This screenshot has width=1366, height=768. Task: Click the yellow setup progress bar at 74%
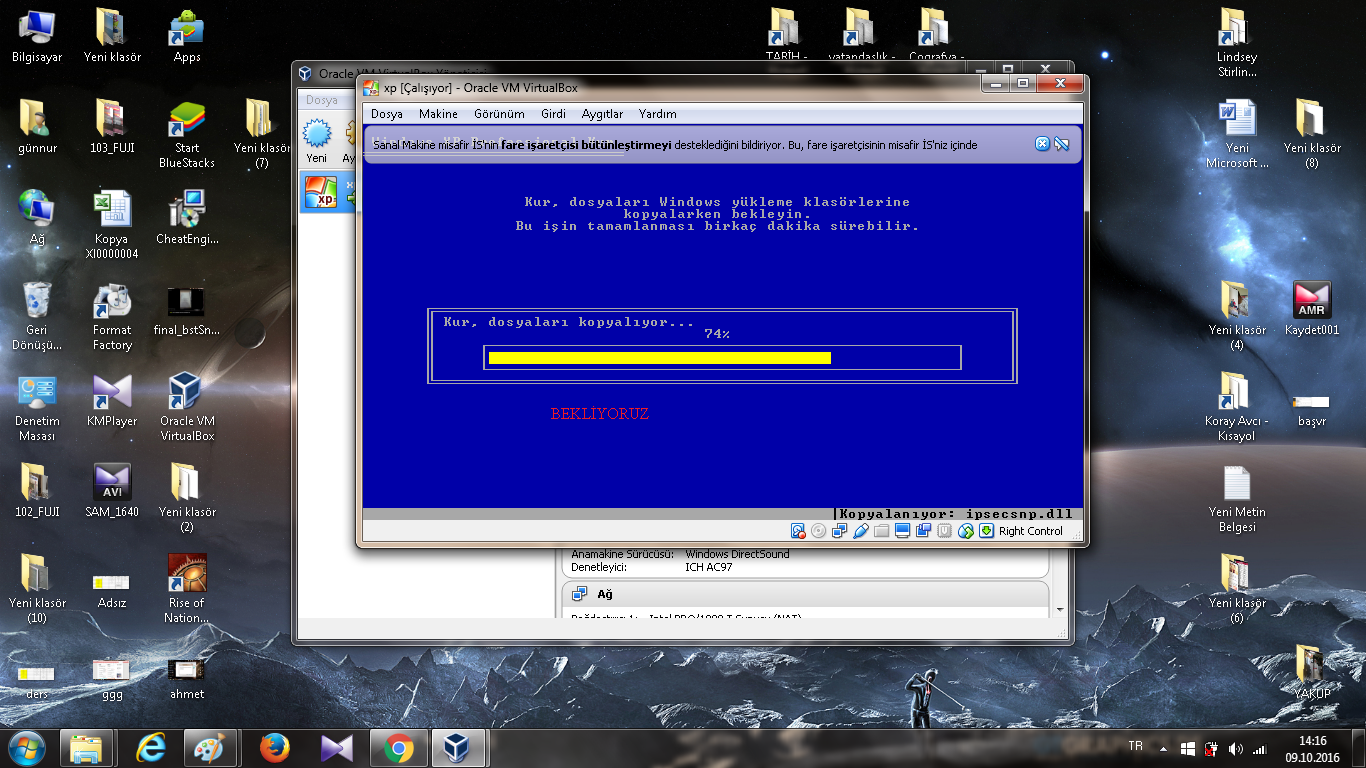tap(660, 358)
